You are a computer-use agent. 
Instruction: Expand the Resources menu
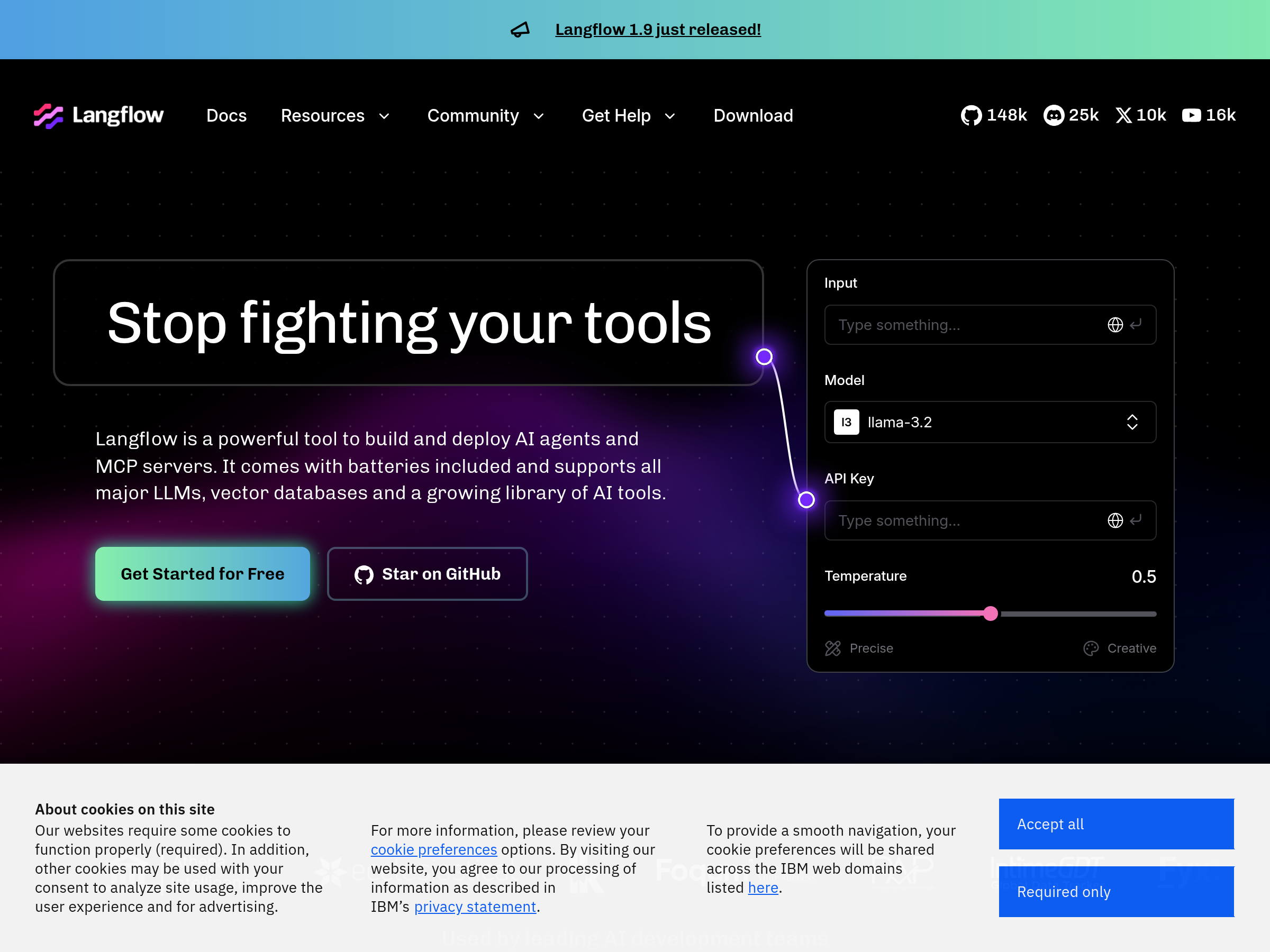tap(335, 115)
